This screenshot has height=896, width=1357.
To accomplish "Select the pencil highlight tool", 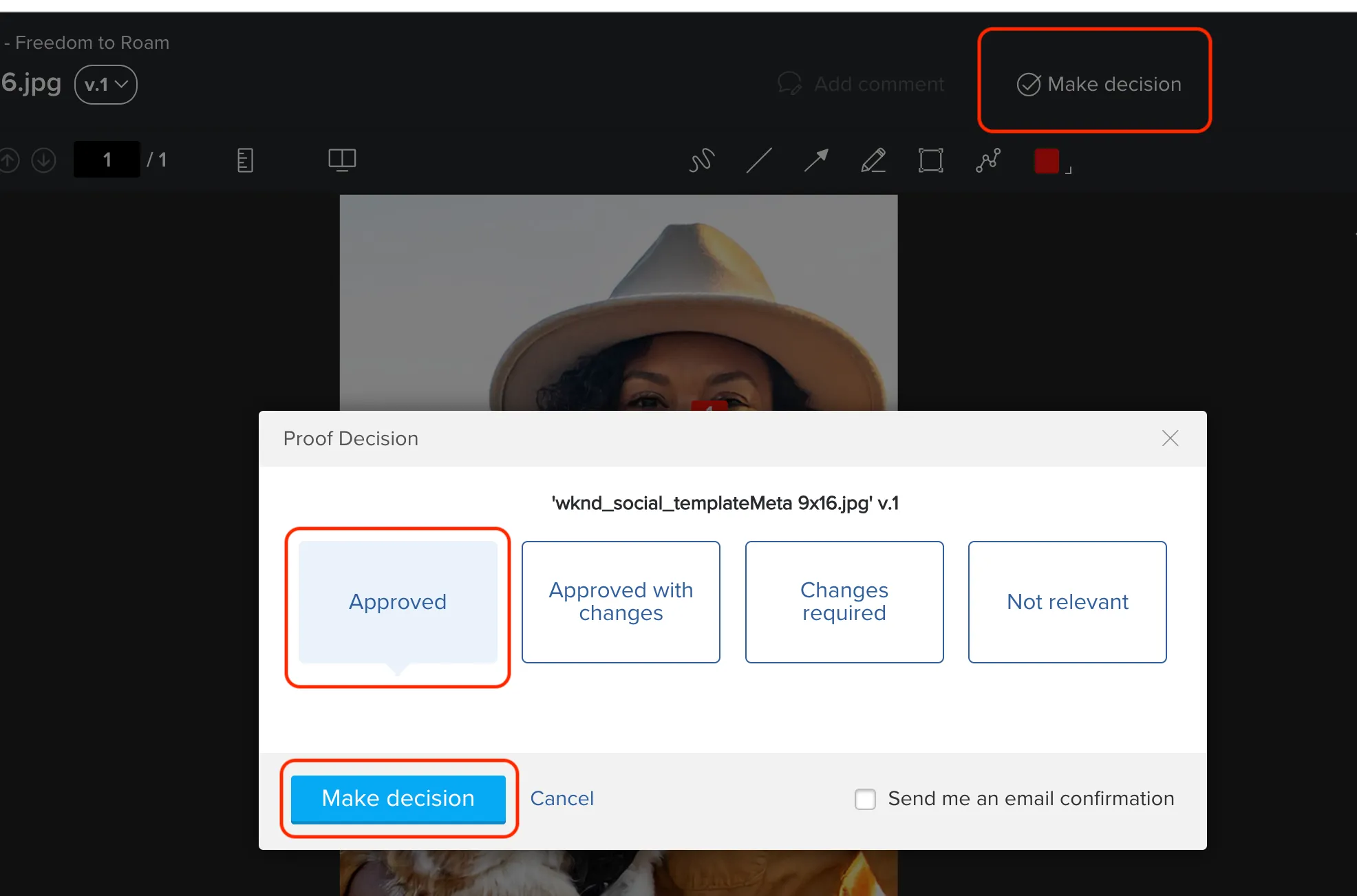I will [x=873, y=160].
